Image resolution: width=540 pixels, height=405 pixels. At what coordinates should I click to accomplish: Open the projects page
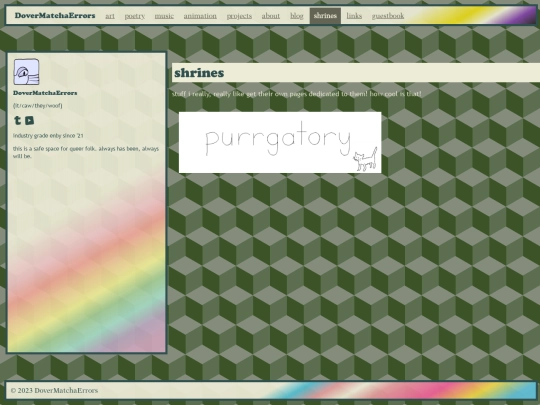(x=239, y=16)
